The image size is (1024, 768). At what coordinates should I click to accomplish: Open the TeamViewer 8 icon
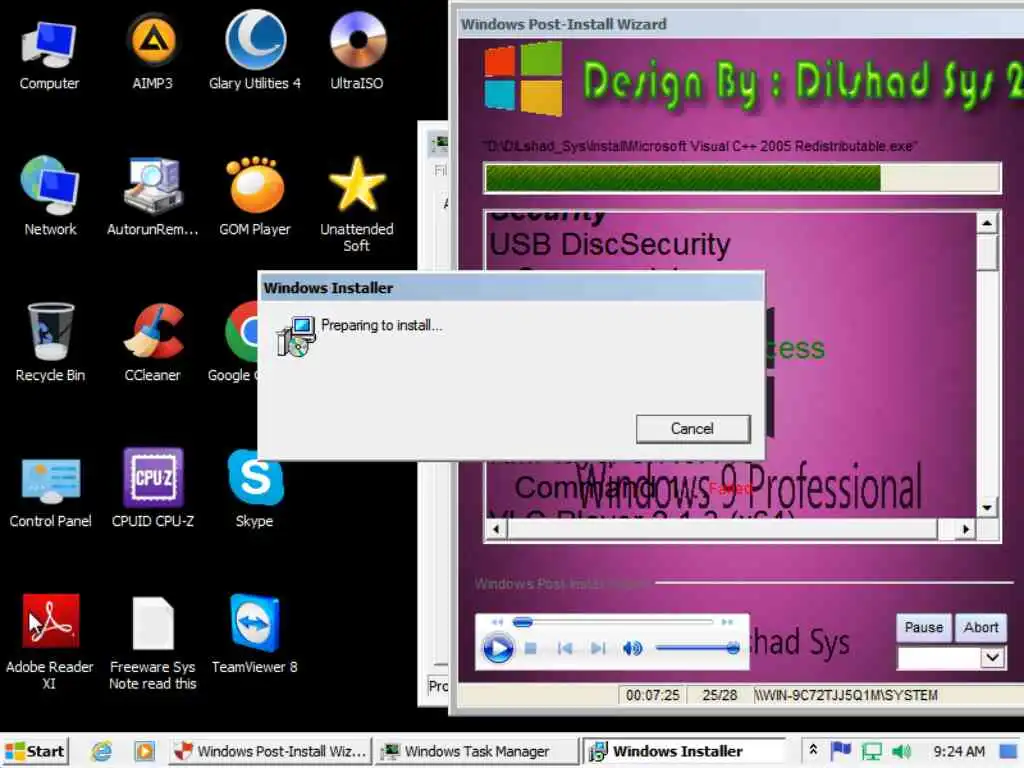pos(255,633)
